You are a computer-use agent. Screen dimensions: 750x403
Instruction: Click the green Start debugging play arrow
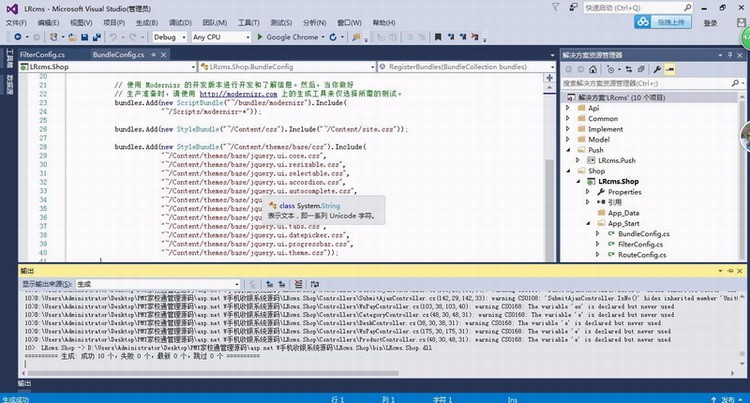coord(261,37)
